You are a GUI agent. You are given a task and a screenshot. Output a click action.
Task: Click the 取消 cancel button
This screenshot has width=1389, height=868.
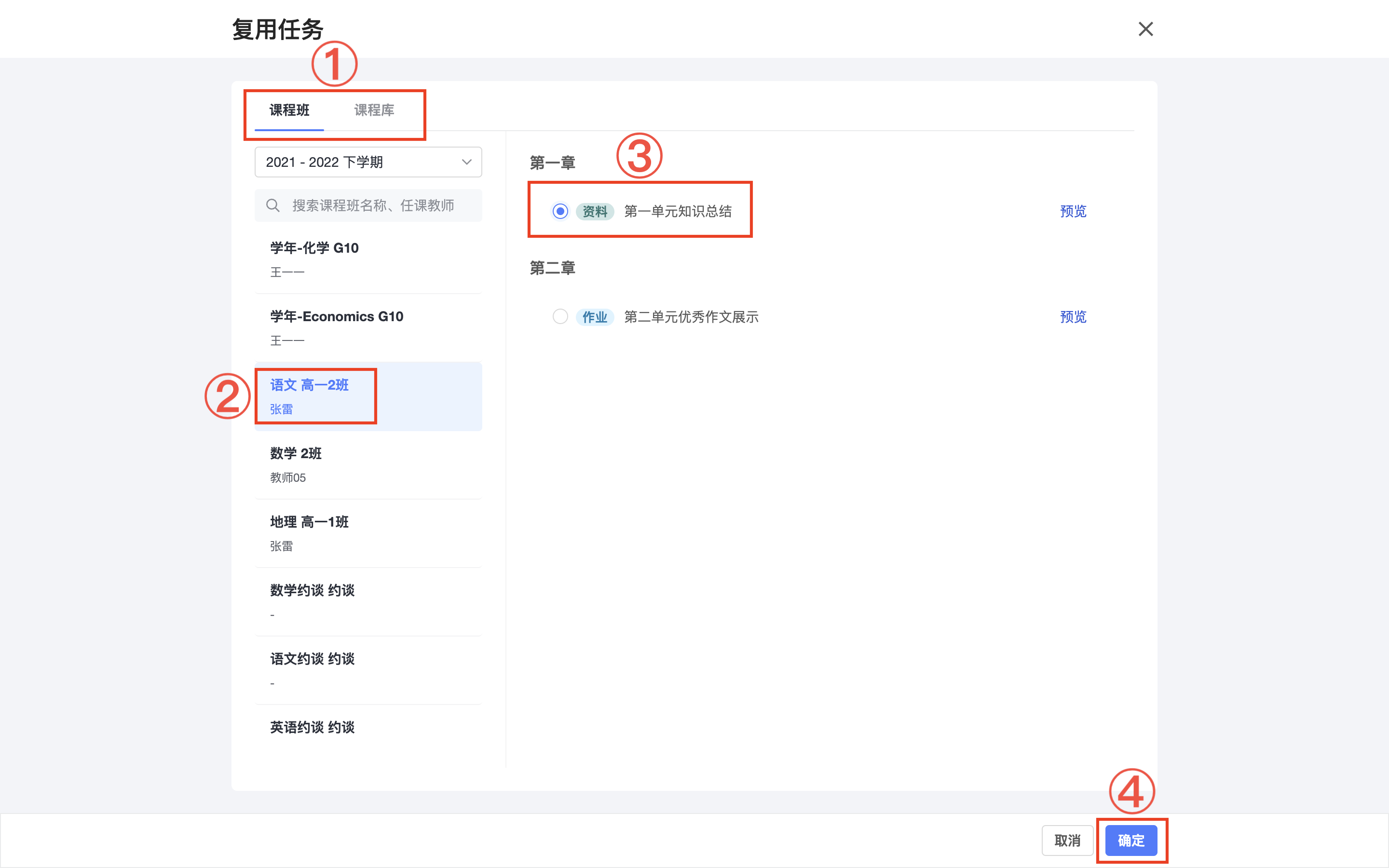click(x=1067, y=841)
